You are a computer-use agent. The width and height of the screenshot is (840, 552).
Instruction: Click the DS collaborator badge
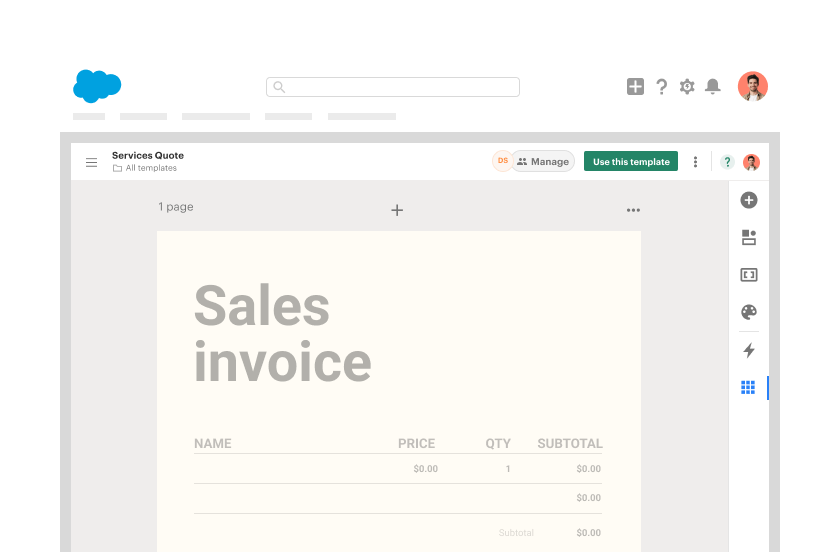pos(502,161)
